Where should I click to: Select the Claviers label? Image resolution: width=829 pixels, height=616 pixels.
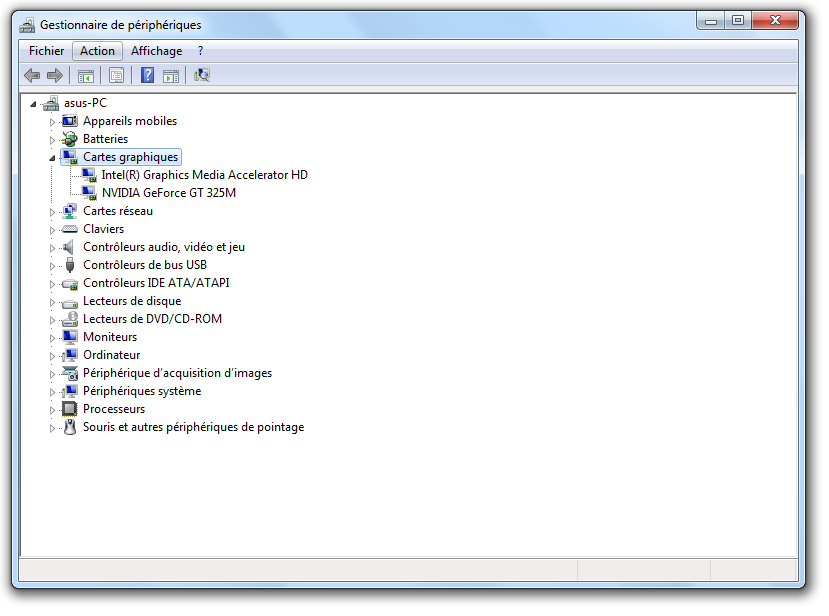(104, 229)
